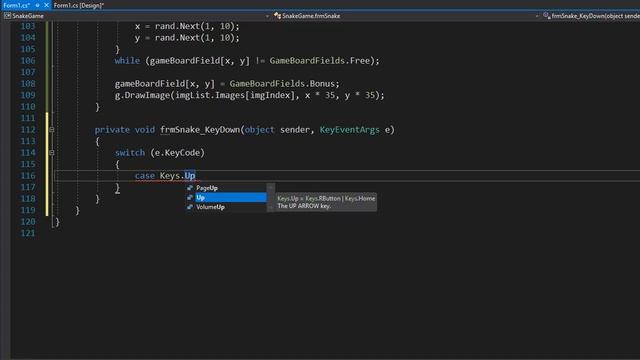Collapse the switch block on line 114
This screenshot has height=360, width=640.
click(x=52, y=153)
